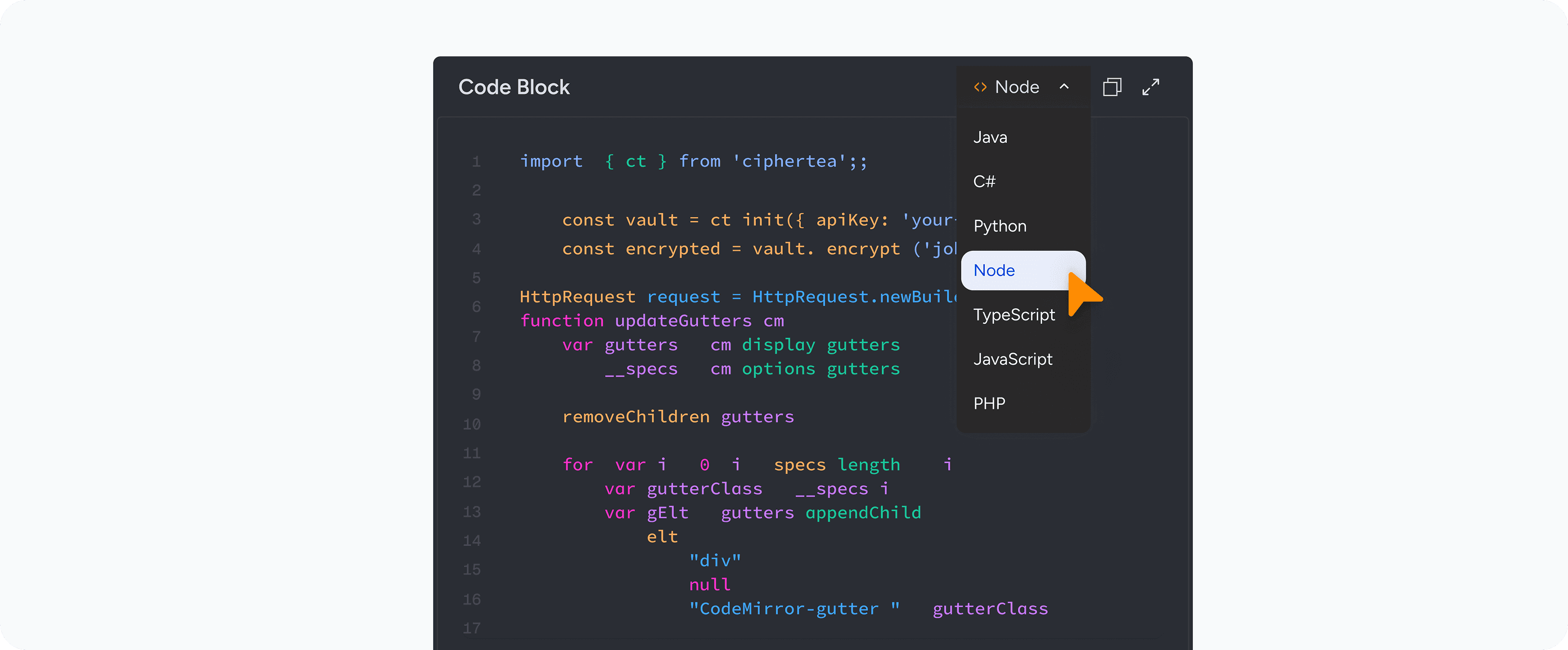Open the Node language selector
The height and width of the screenshot is (650, 1568).
(1016, 87)
